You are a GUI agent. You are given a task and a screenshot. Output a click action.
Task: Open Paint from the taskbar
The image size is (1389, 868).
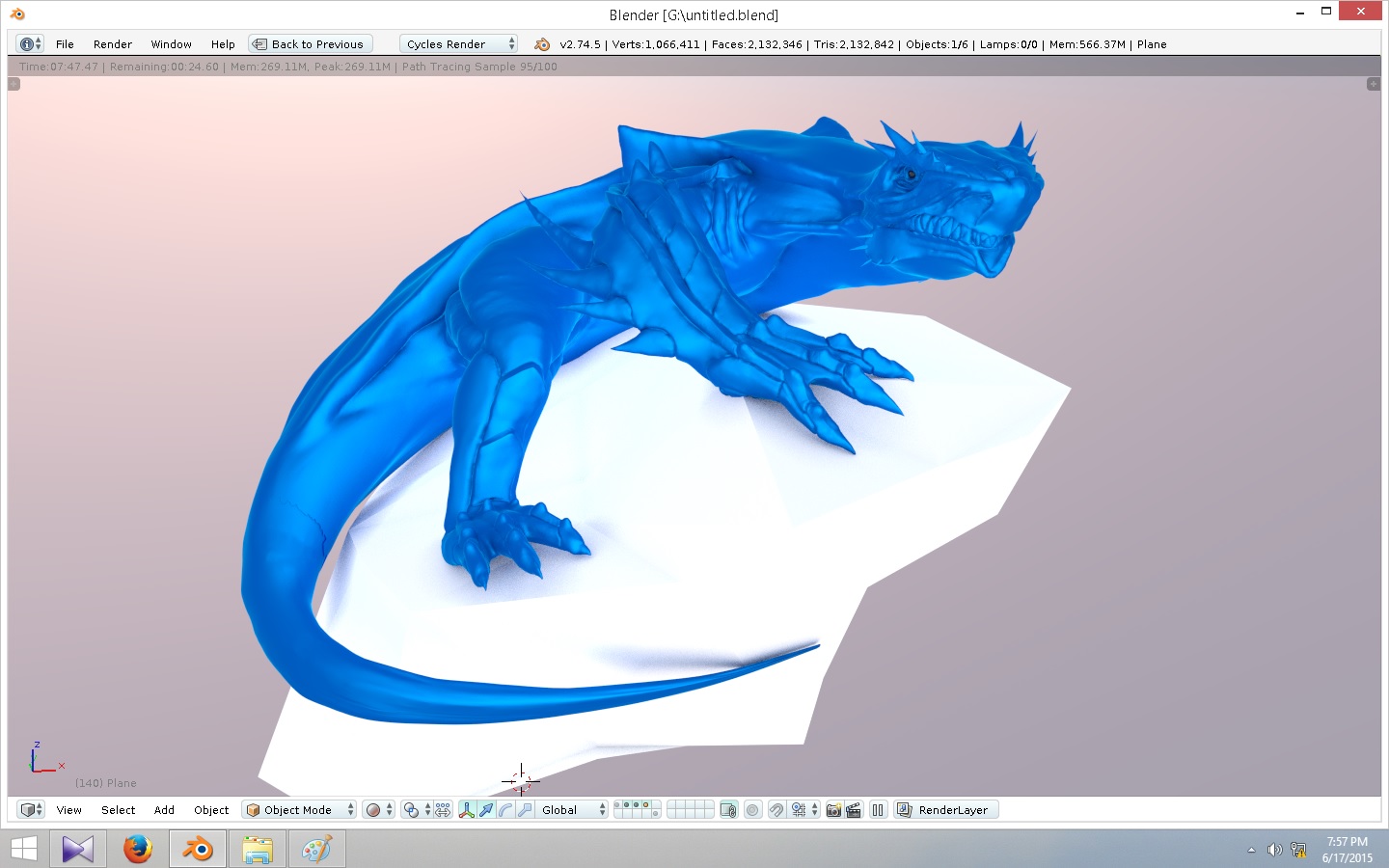316,849
